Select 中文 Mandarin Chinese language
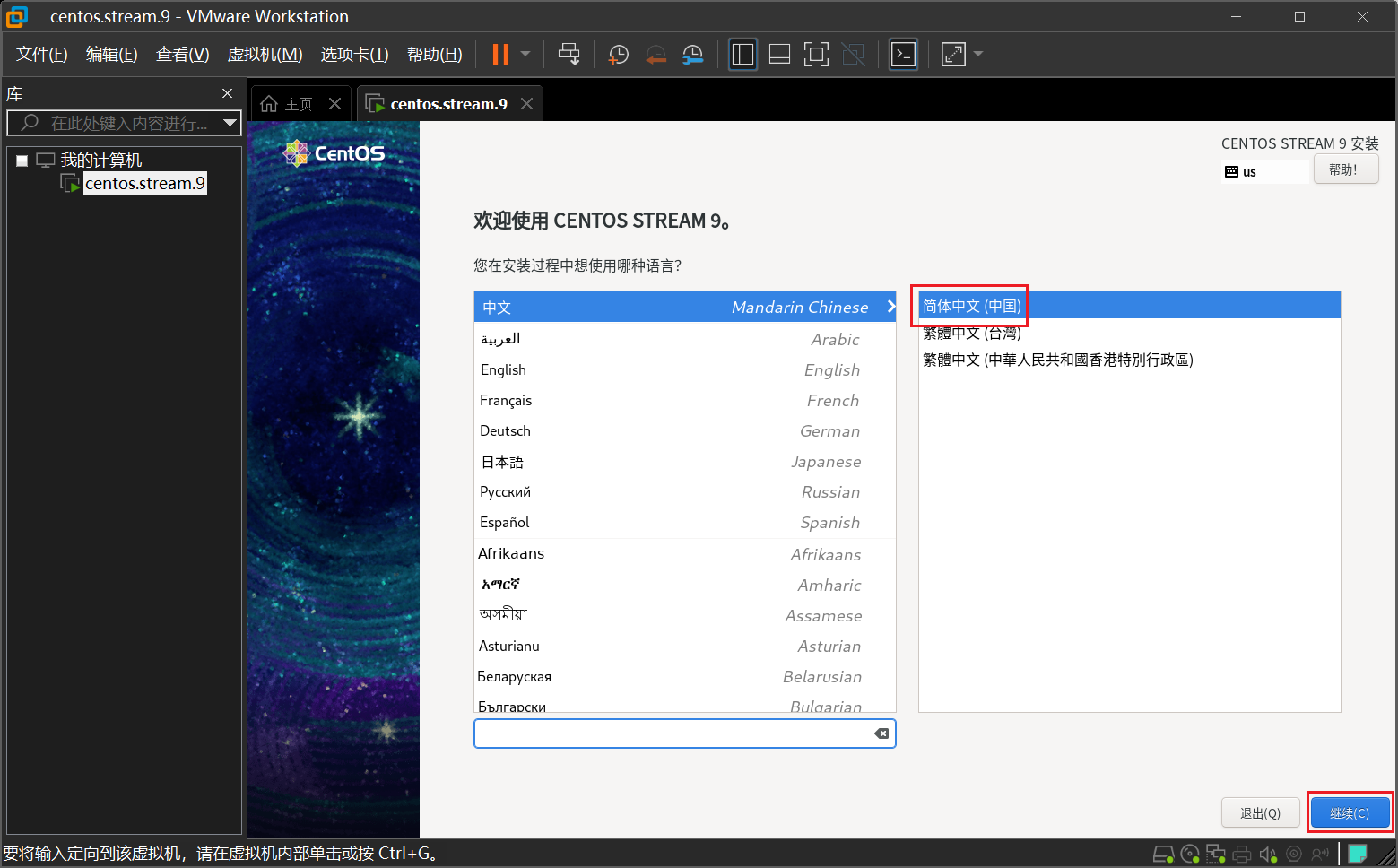Viewport: 1398px width, 868px height. coord(685,307)
